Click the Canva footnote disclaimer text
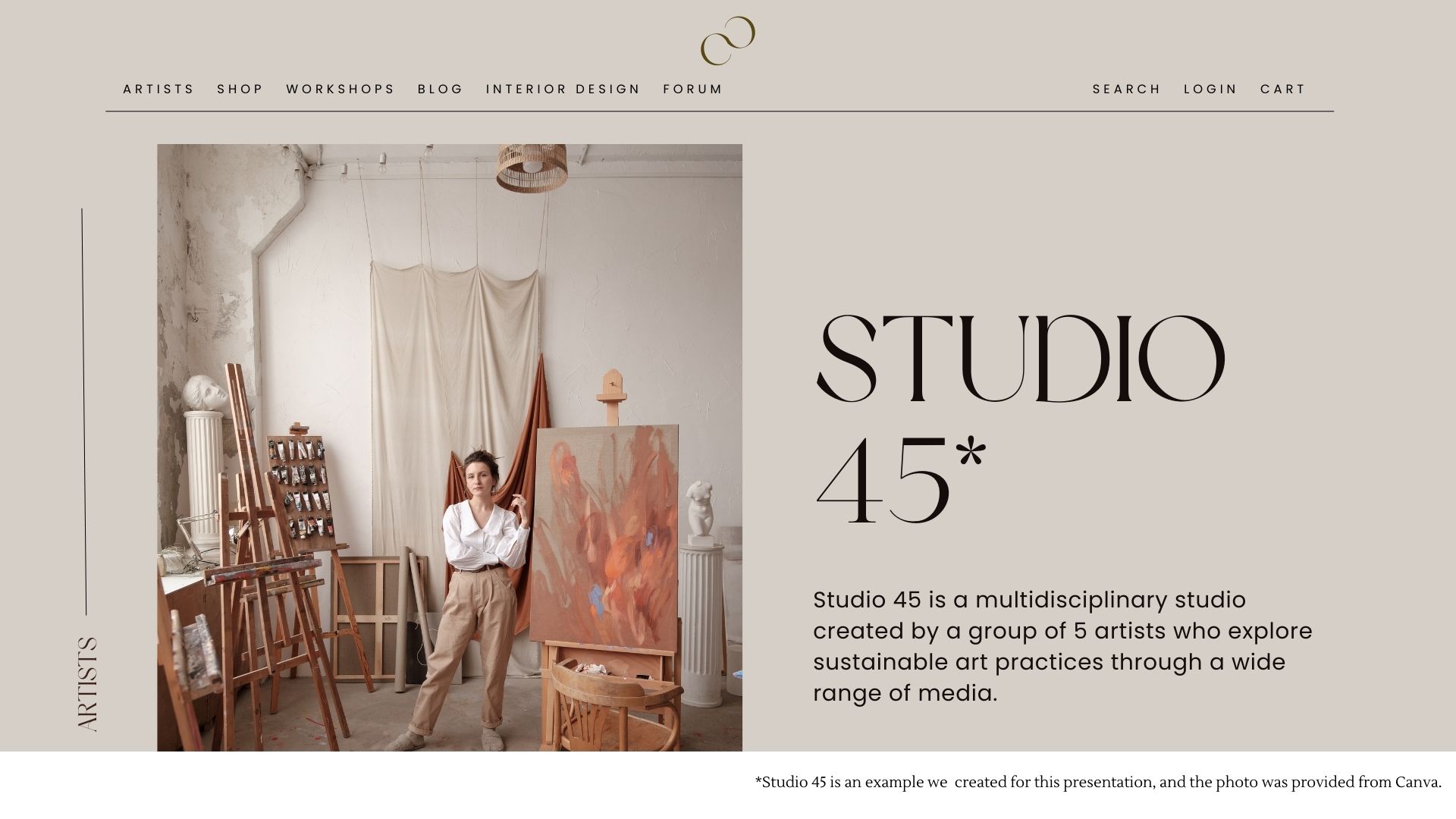 coord(1098,783)
